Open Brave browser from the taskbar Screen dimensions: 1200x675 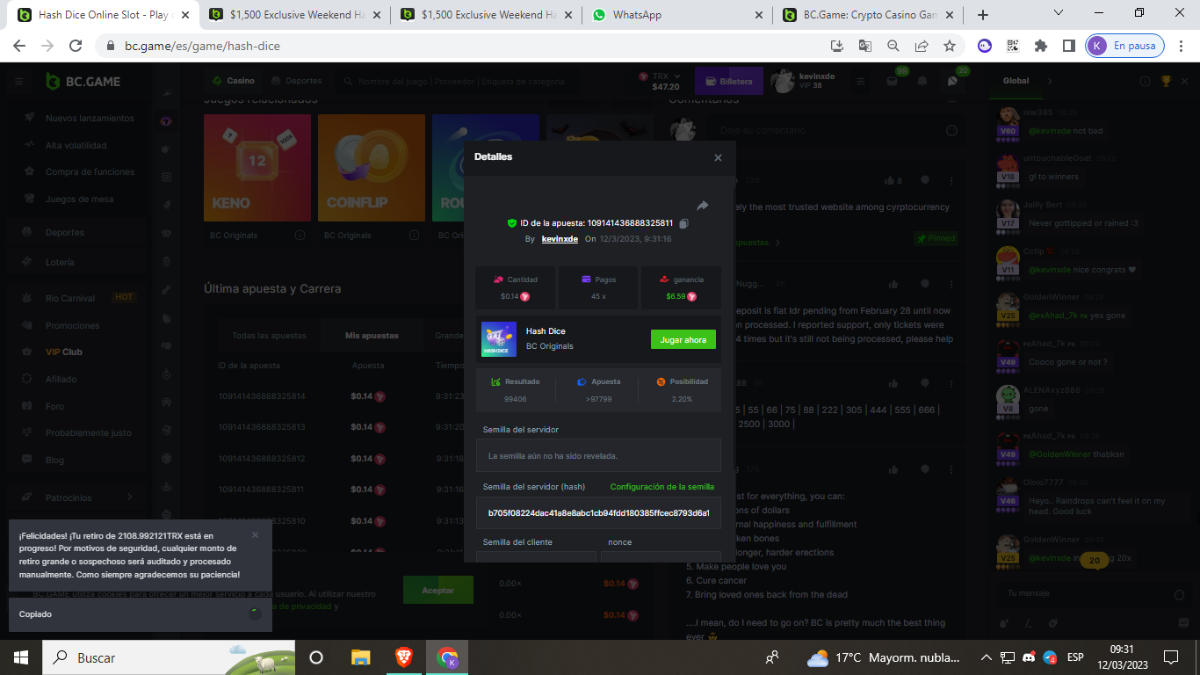point(403,657)
